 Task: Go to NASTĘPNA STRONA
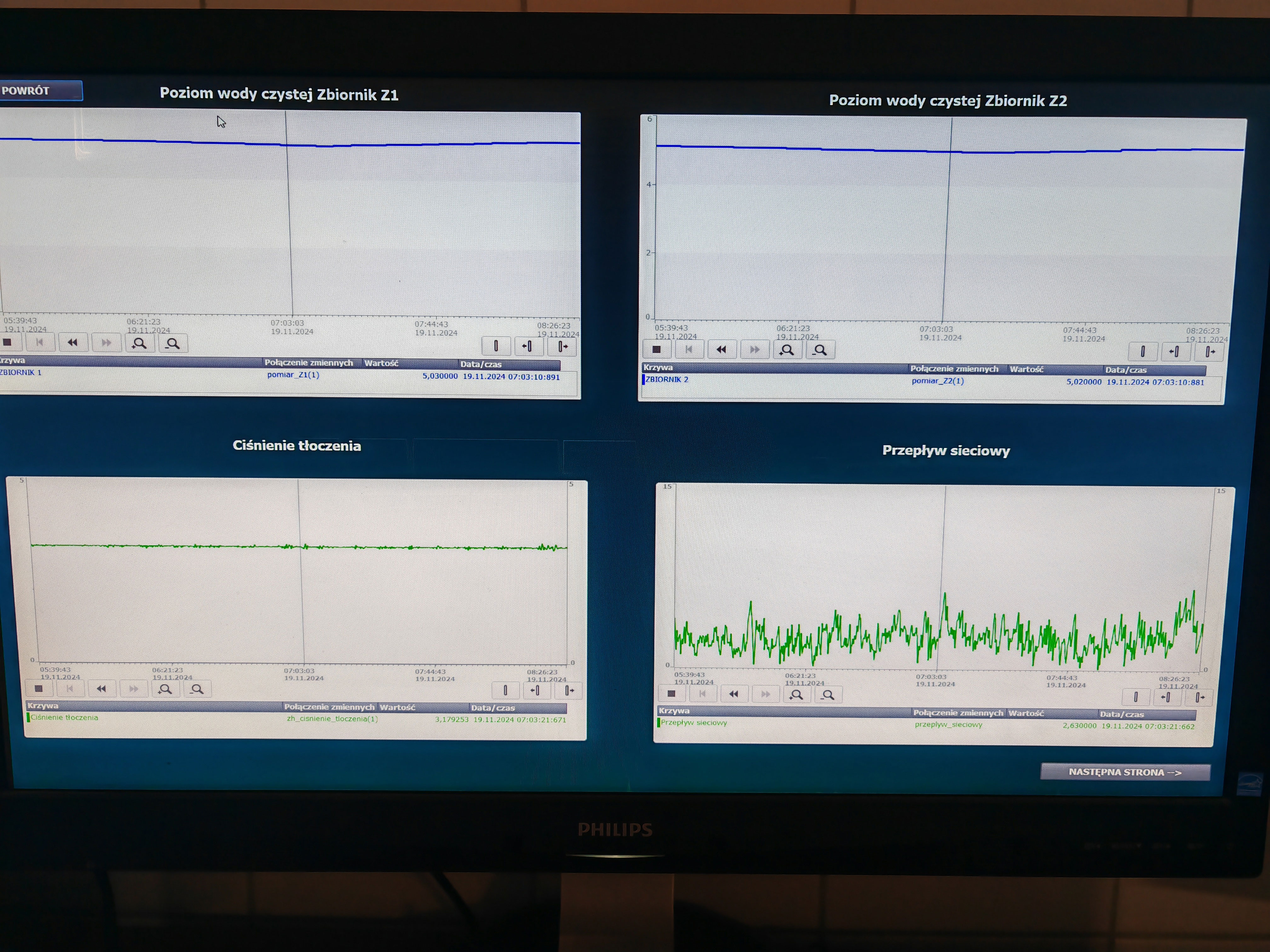point(1125,772)
